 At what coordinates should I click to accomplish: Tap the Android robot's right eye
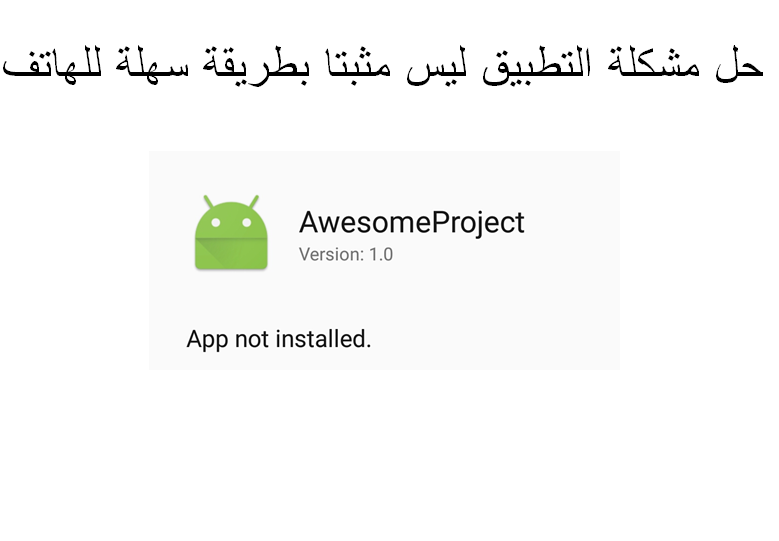(247, 223)
